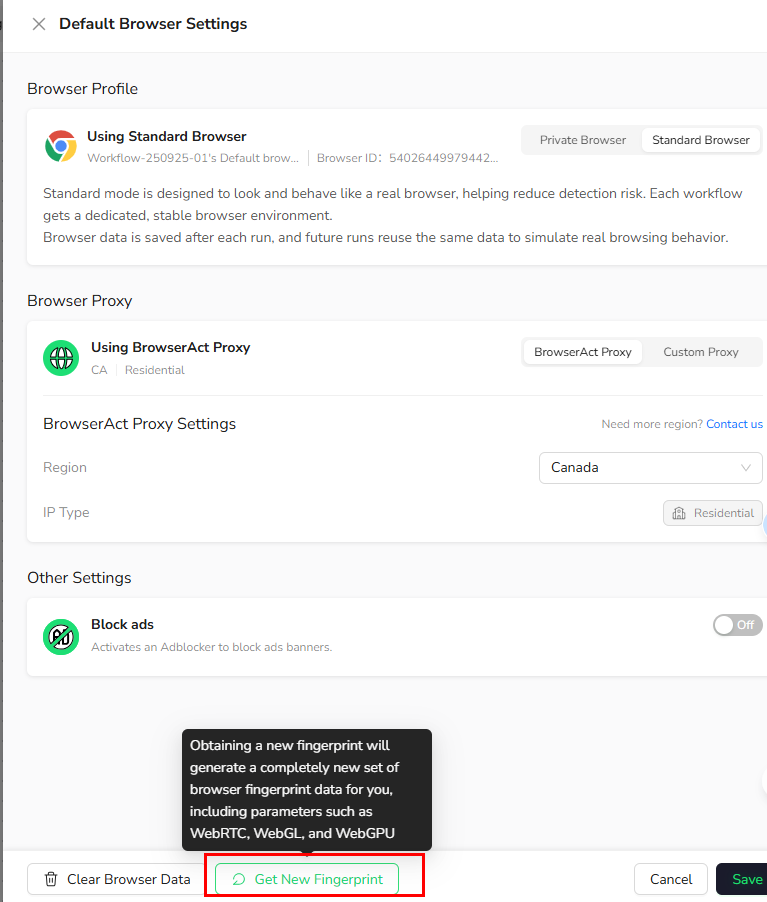Switch to the Custom Proxy tab
Viewport: 767px width, 902px height.
coord(700,352)
